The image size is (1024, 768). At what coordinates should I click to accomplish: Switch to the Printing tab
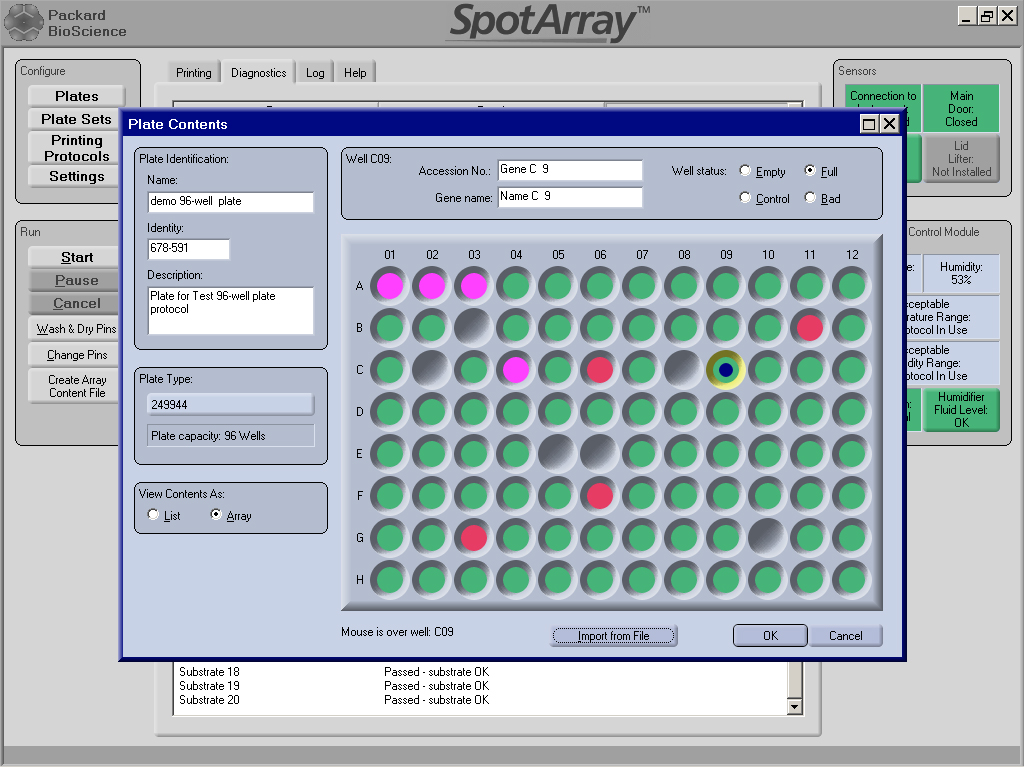(x=193, y=72)
